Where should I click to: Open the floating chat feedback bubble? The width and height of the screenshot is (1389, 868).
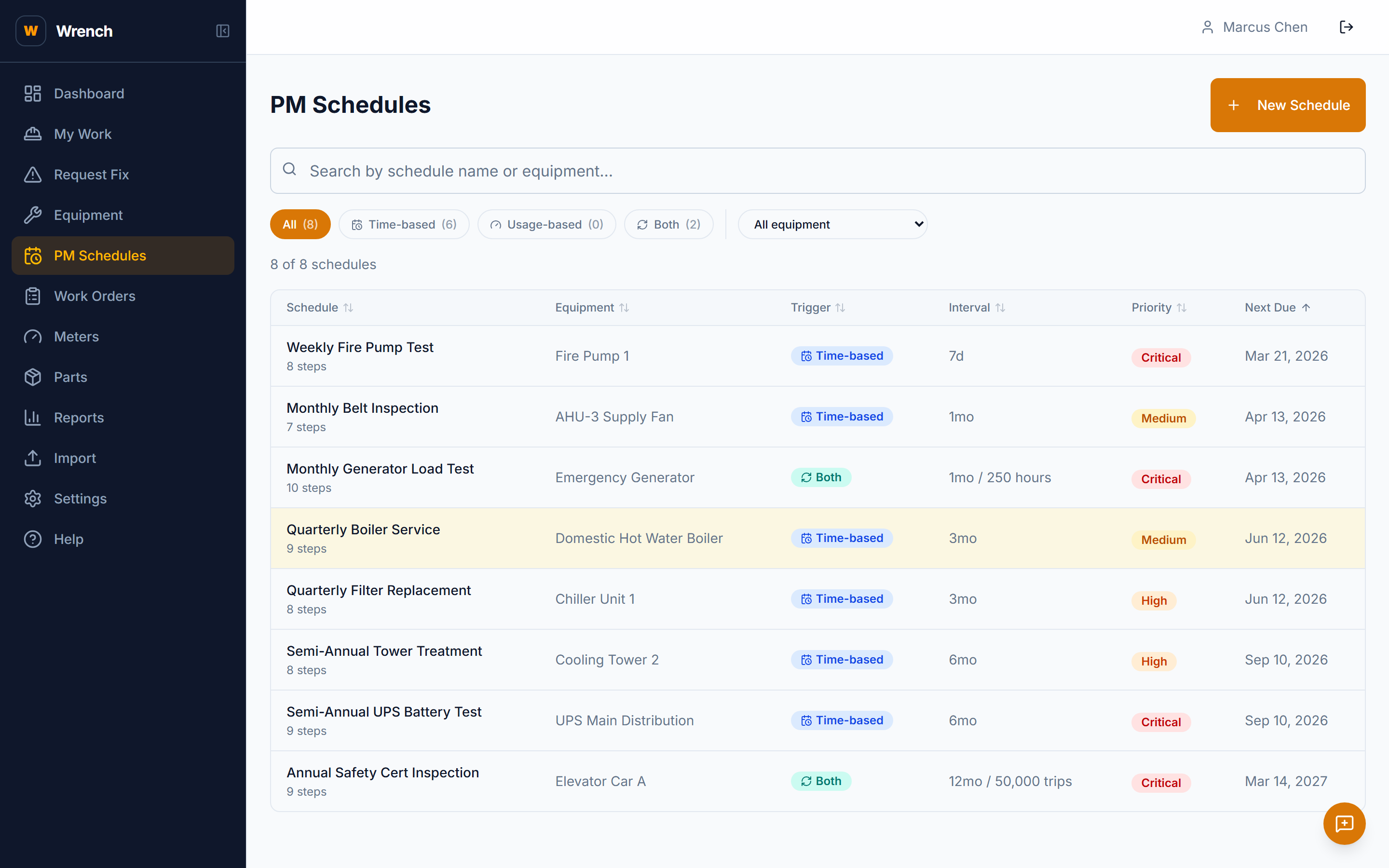pos(1344,824)
